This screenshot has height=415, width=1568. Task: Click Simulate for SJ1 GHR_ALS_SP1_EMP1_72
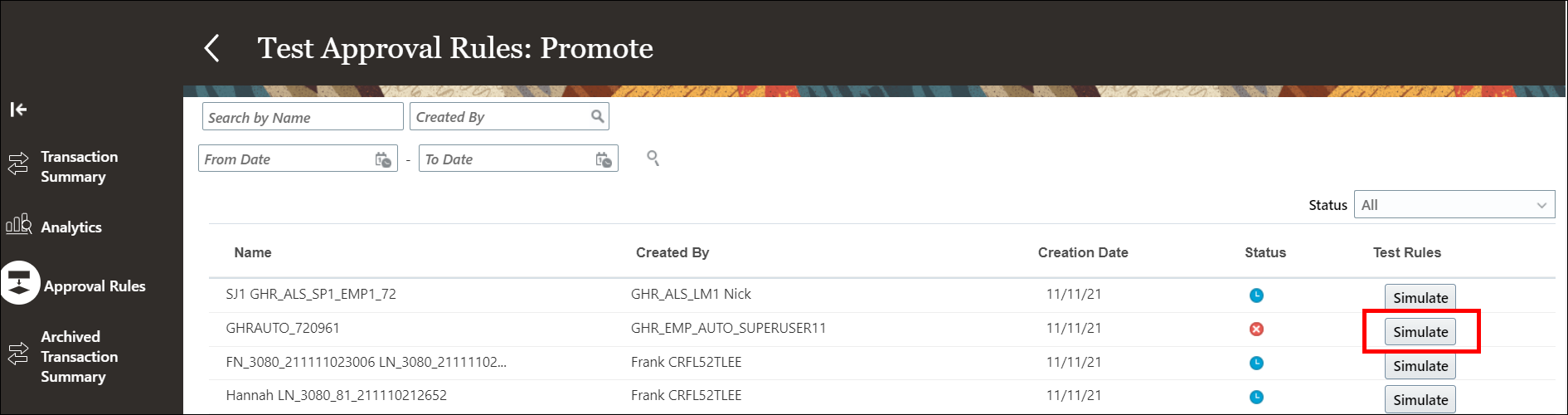[1420, 298]
